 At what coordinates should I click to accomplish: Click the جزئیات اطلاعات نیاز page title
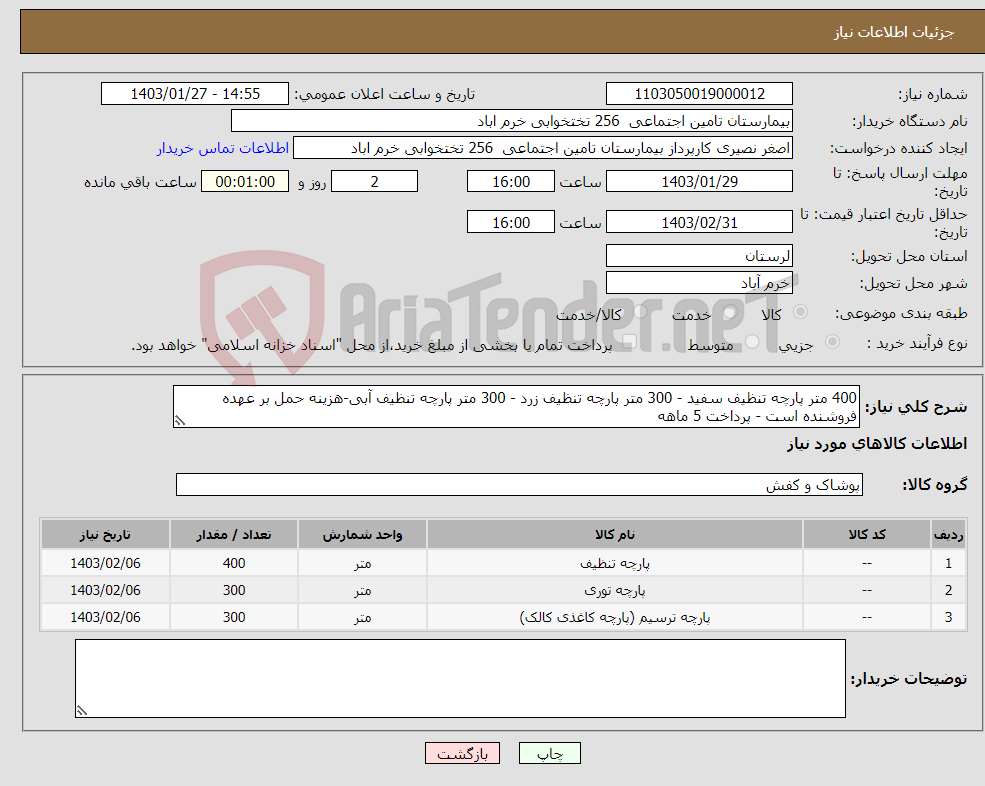(x=894, y=32)
